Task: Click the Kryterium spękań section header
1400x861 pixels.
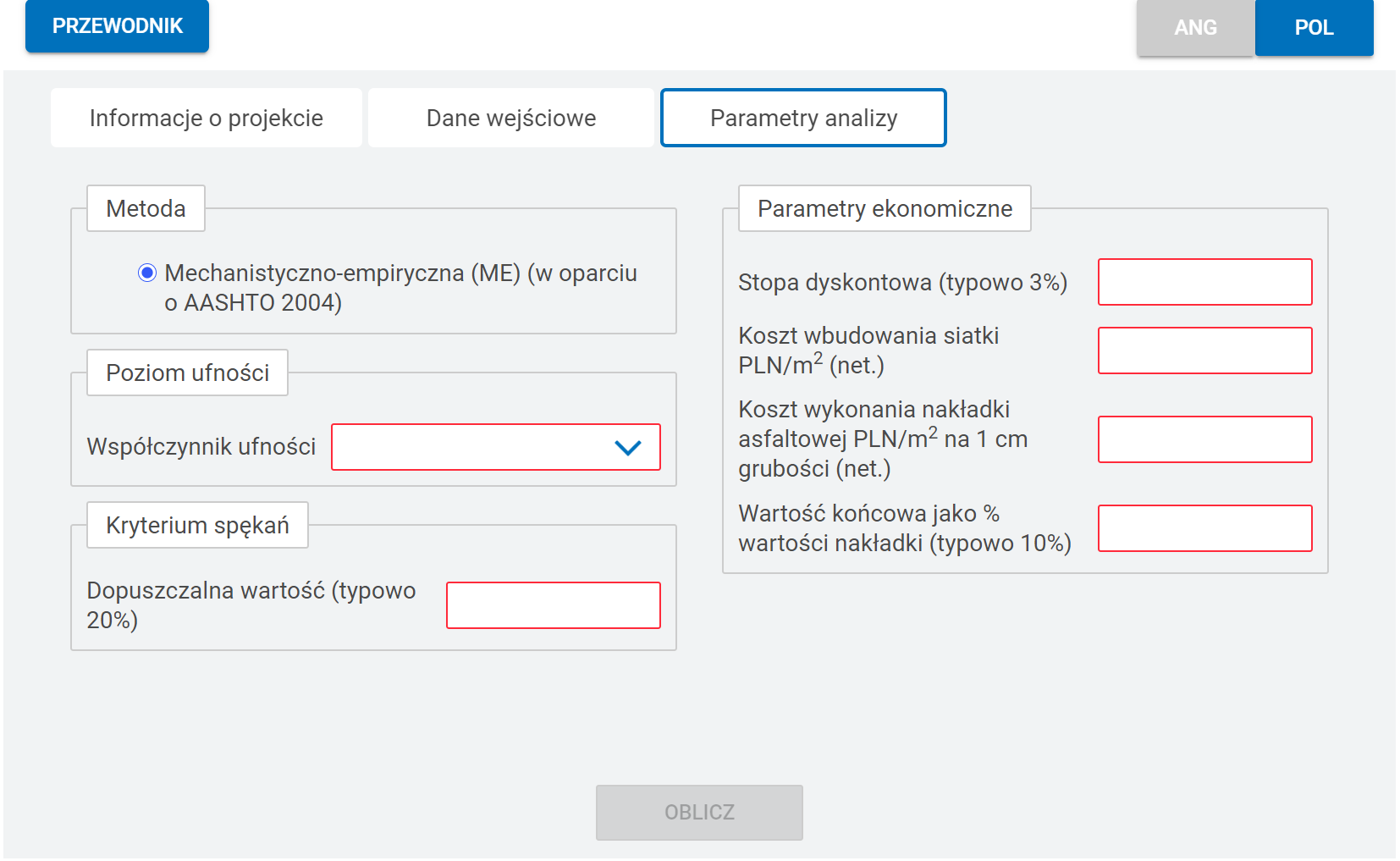Action: [x=197, y=525]
